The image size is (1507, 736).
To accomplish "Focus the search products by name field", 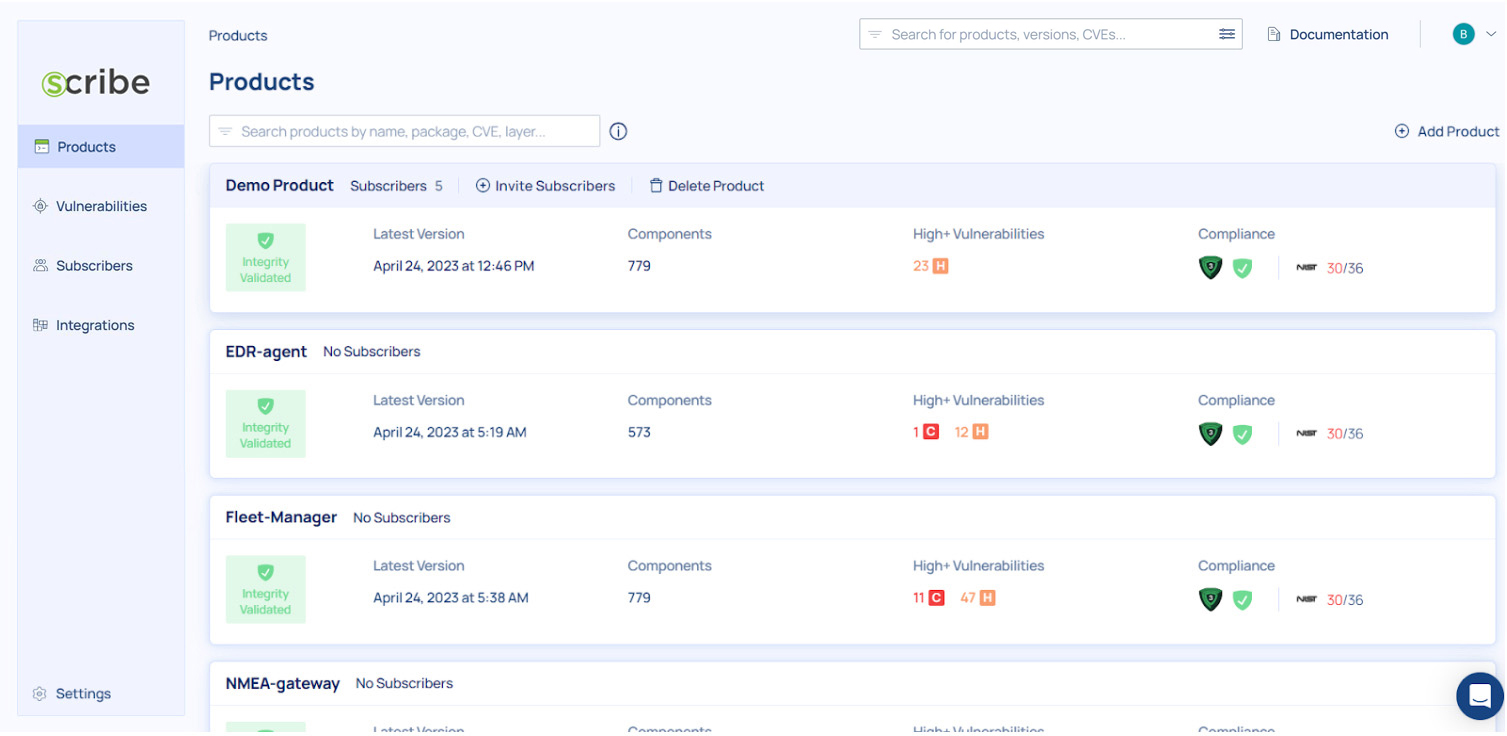I will point(405,131).
